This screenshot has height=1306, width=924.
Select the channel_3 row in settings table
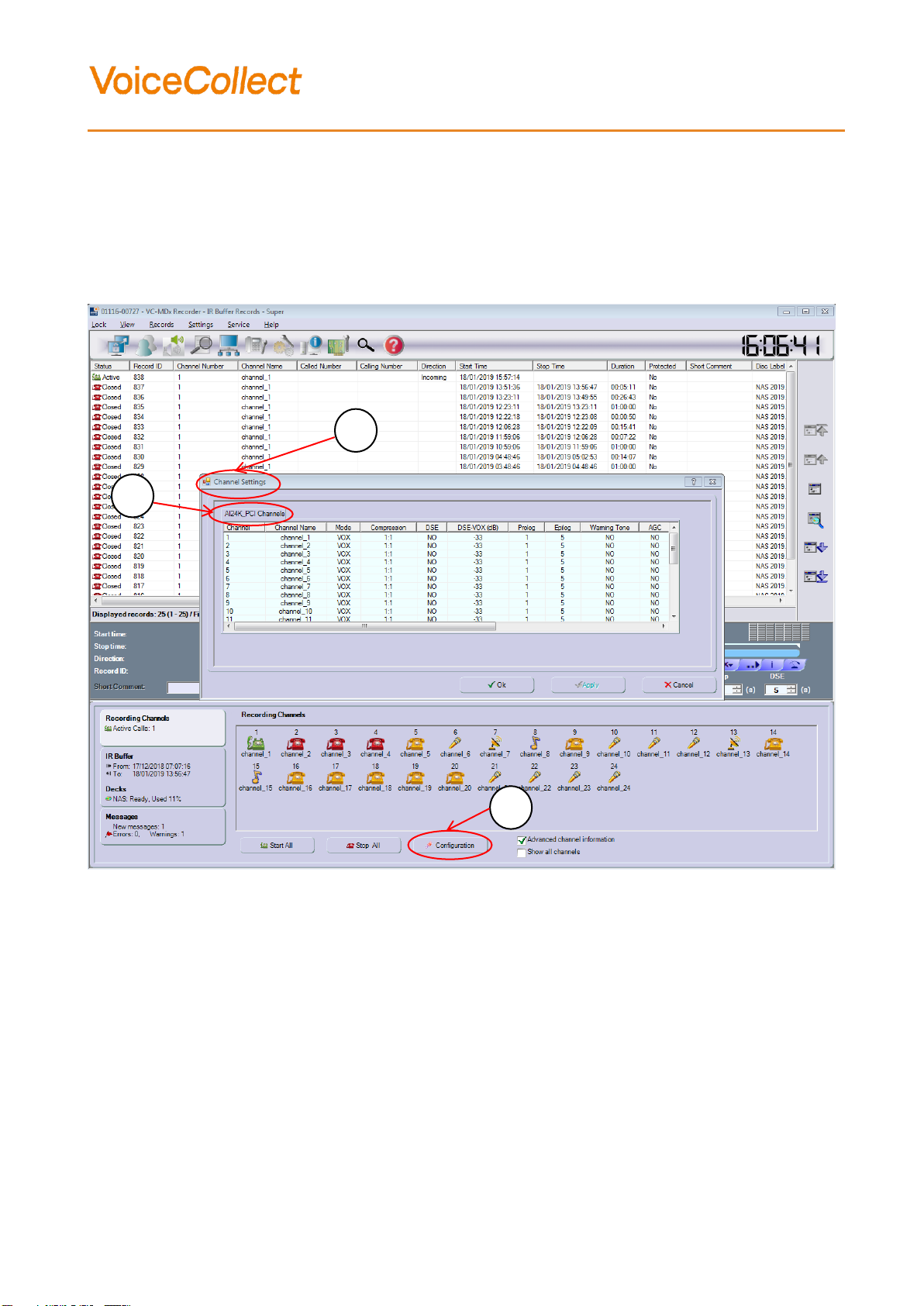[446, 554]
